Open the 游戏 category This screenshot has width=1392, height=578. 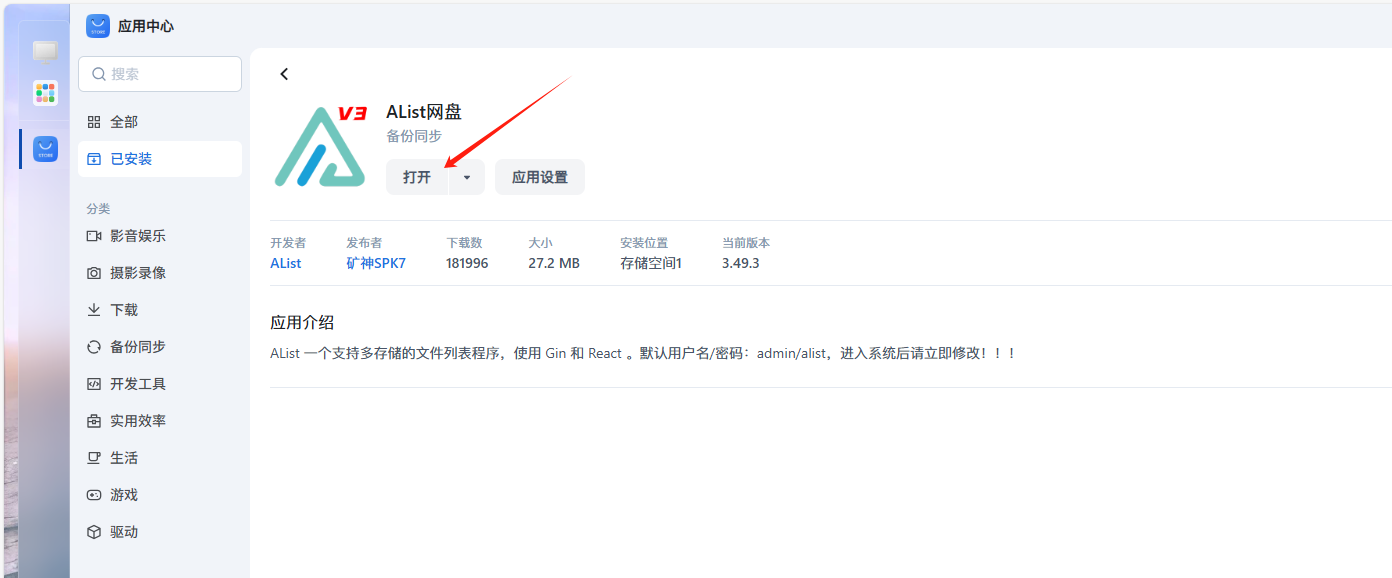(160, 495)
